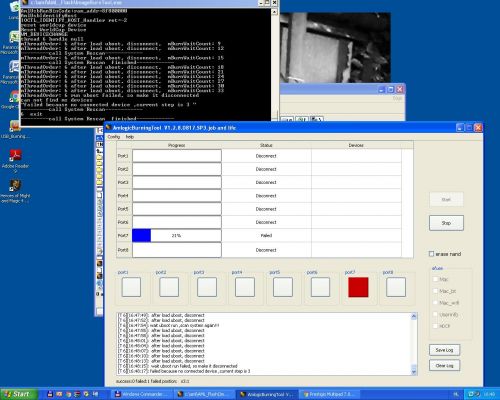The height and width of the screenshot is (400, 500).
Task: Click the port4 status indicator box
Action: [x=245, y=287]
